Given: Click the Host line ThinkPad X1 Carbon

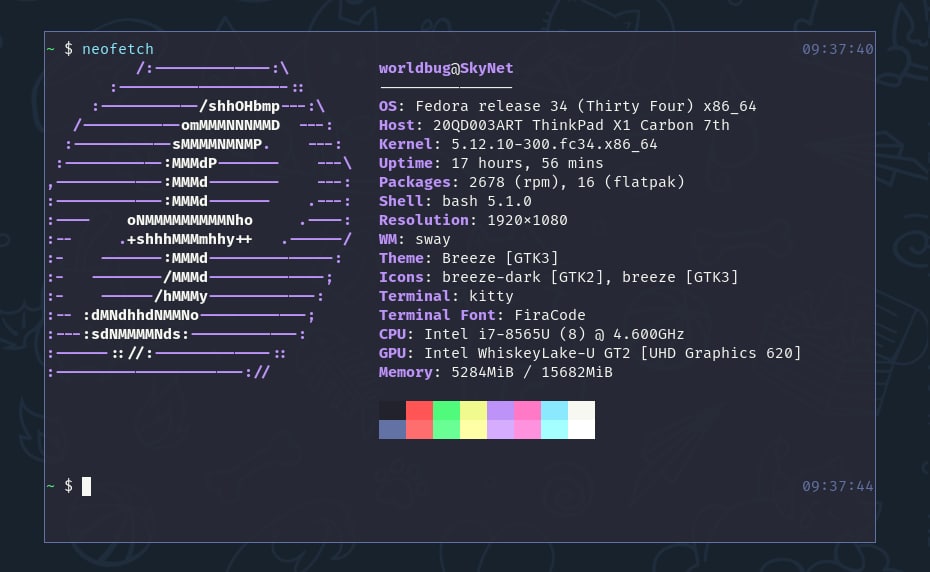Looking at the screenshot, I should click(554, 125).
